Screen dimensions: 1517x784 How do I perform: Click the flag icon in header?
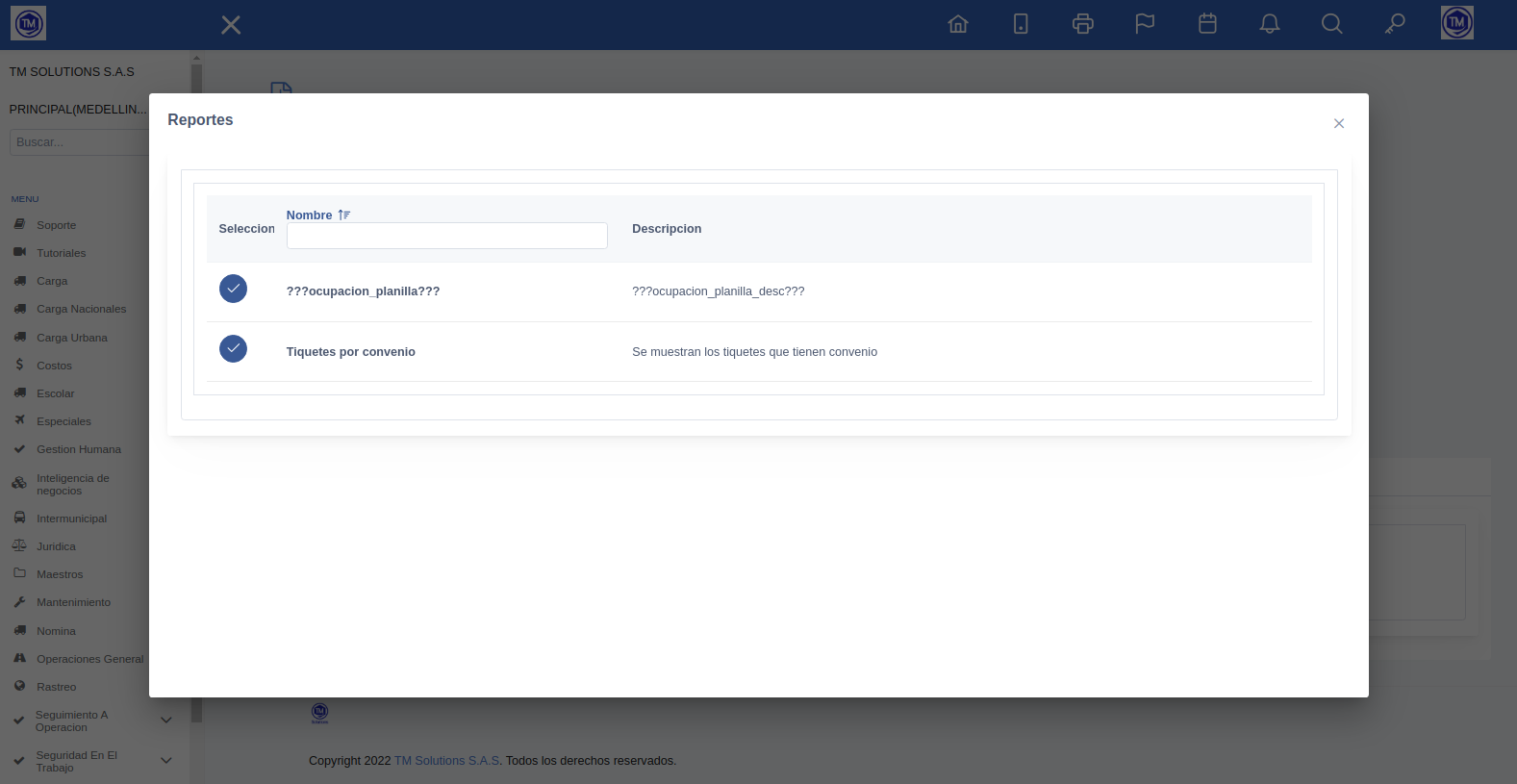coord(1145,24)
